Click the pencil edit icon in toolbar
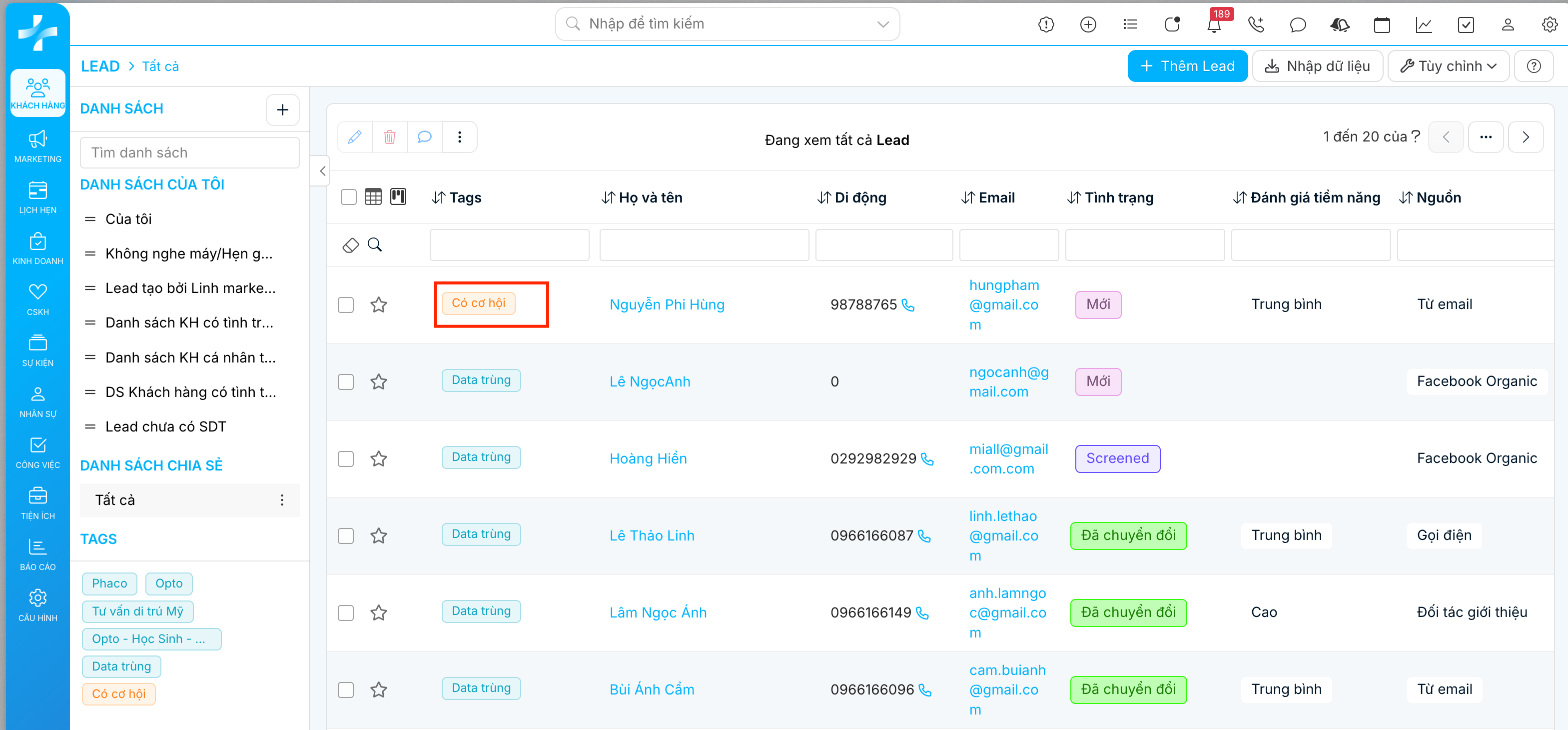 point(355,137)
